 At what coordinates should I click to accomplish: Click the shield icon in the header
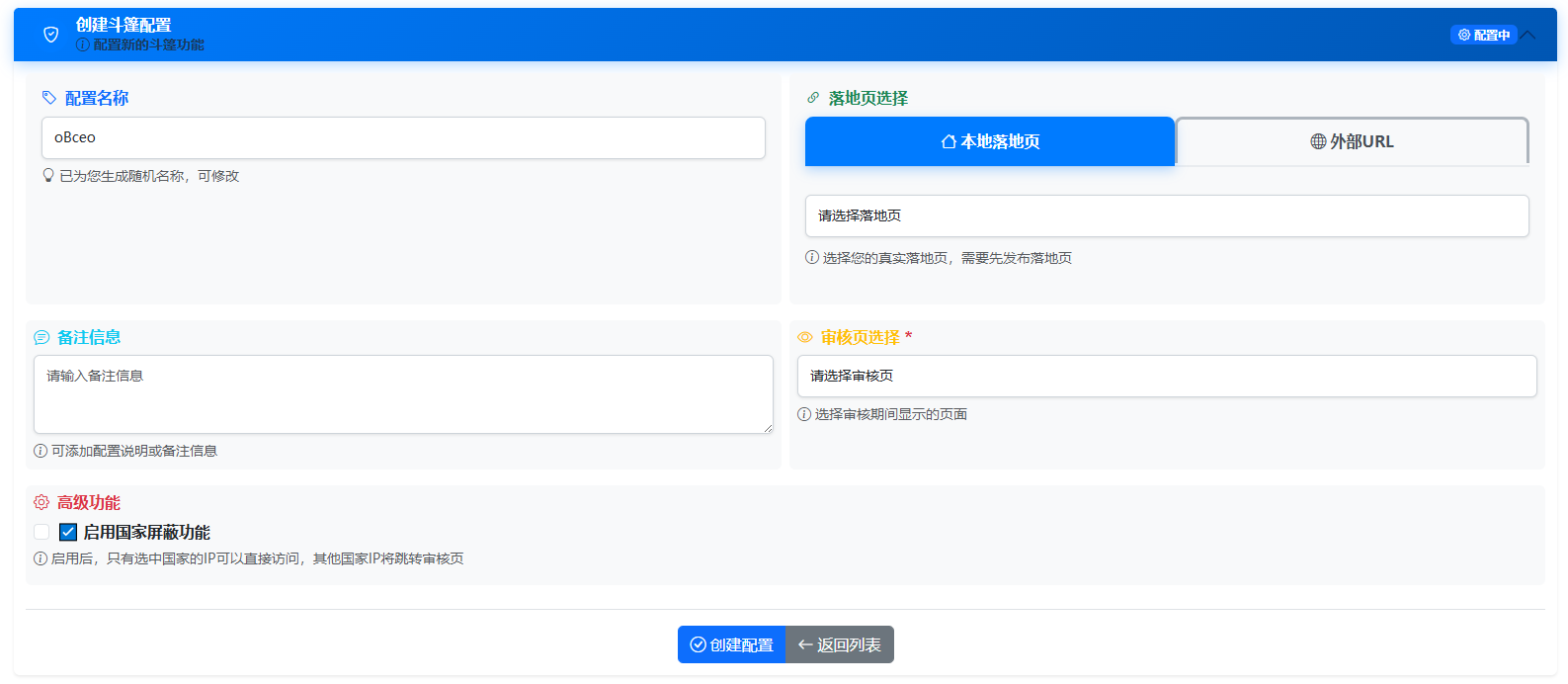(51, 35)
